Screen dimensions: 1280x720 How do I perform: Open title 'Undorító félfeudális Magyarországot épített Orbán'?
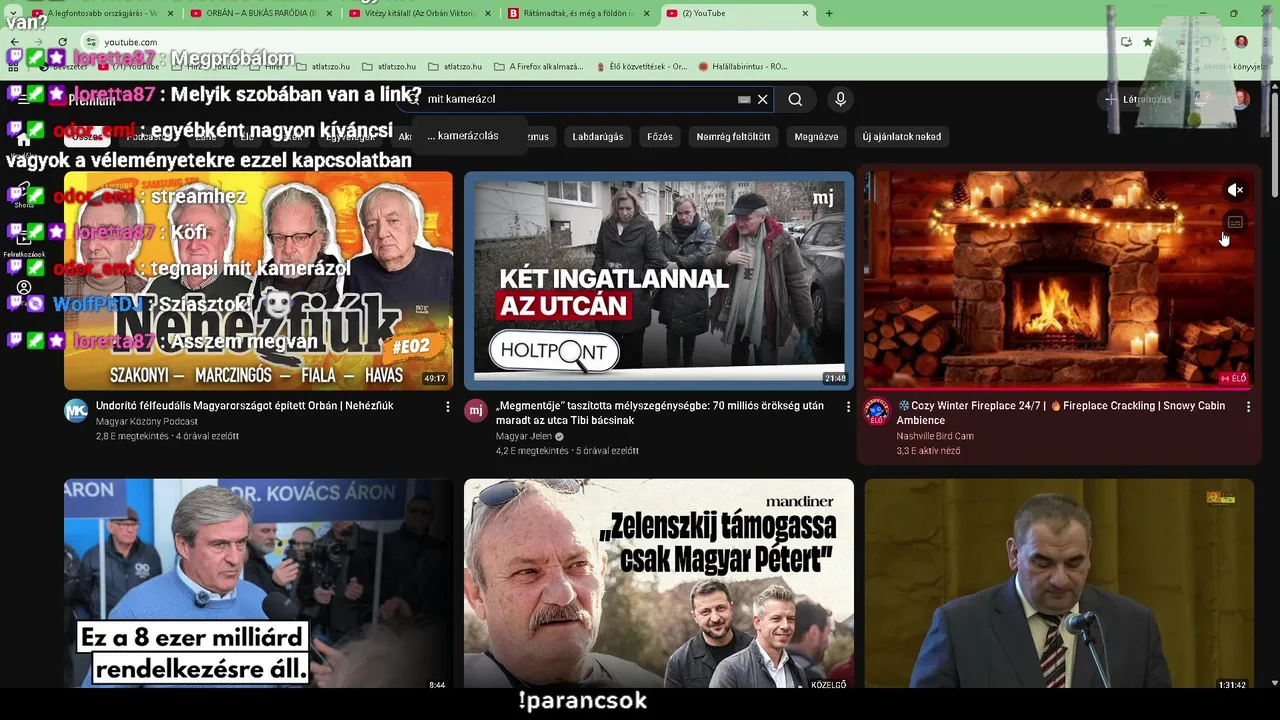pos(244,406)
